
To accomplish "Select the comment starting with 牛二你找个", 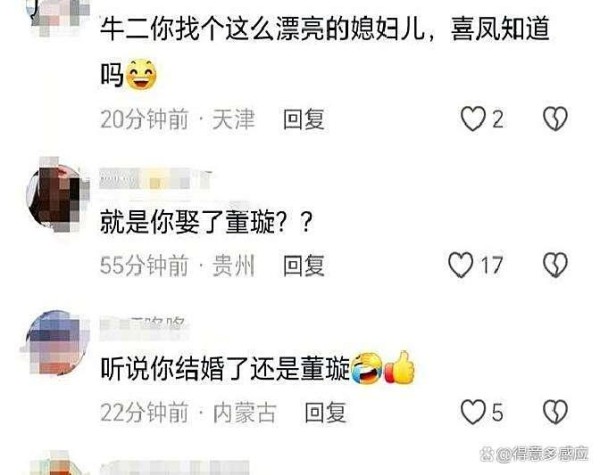I will pos(325,52).
